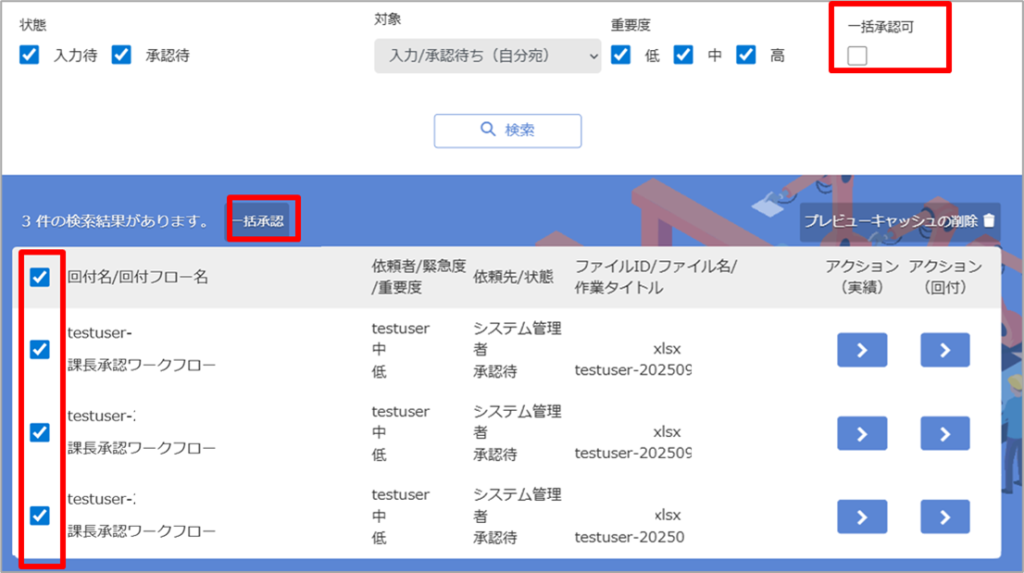
Task: Toggle the select-all checkbox in table header
Action: [x=40, y=277]
